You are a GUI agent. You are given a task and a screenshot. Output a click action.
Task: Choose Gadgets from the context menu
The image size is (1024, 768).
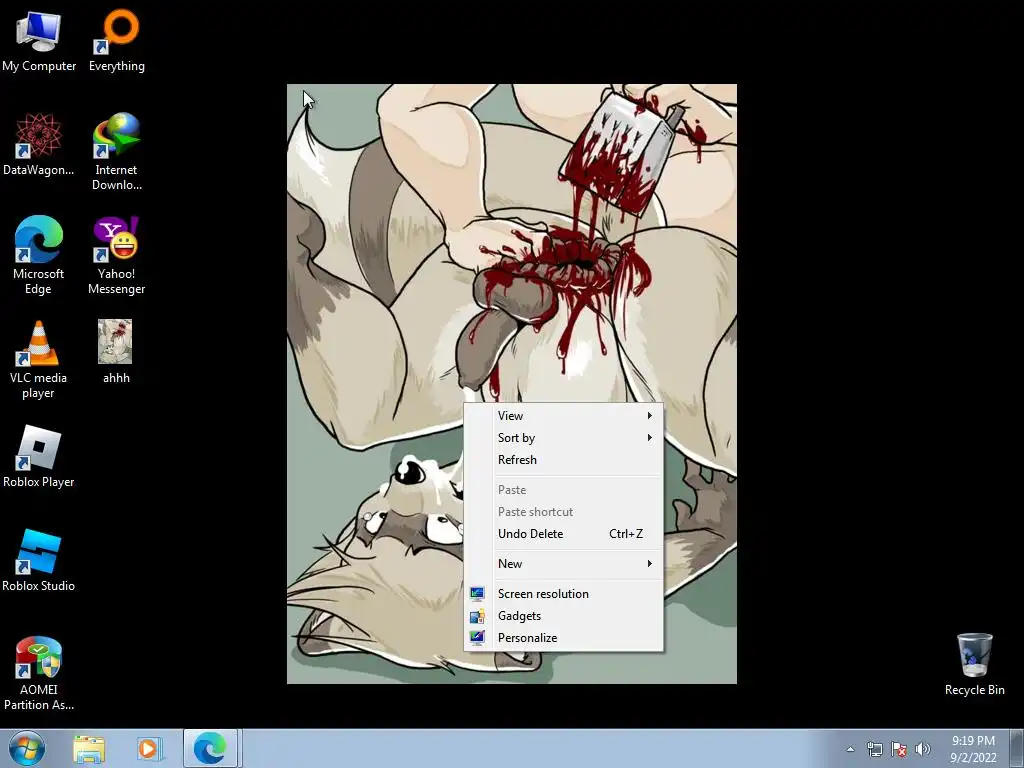[x=564, y=616]
